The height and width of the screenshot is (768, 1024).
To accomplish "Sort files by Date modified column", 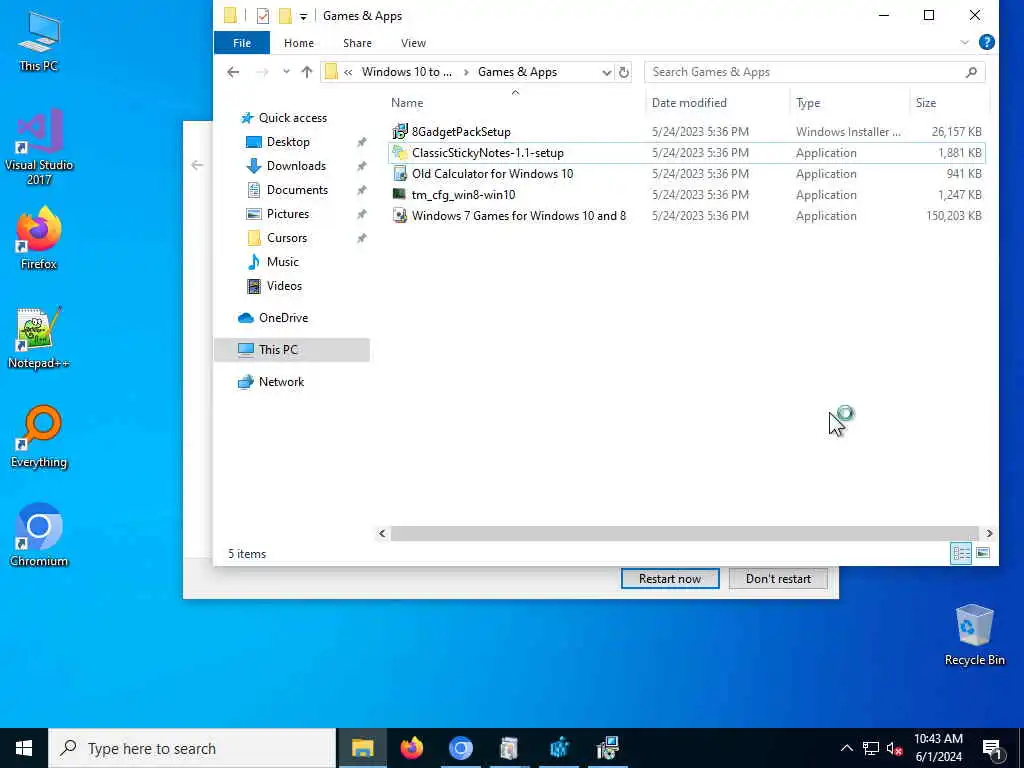I will tap(717, 103).
